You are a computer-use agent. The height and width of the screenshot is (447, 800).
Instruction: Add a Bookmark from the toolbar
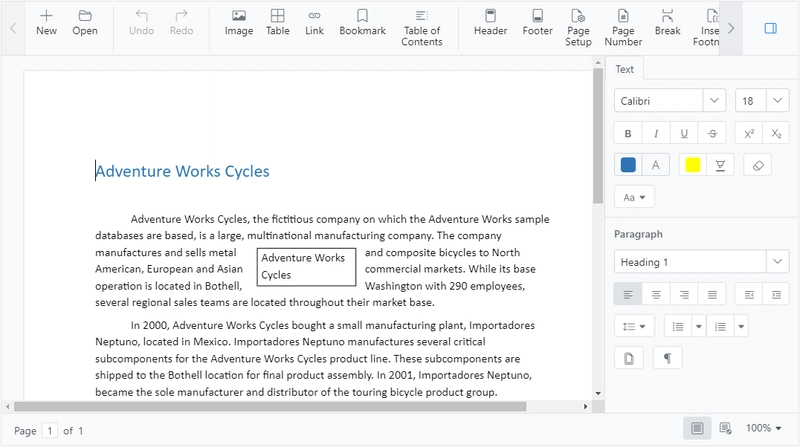[362, 23]
